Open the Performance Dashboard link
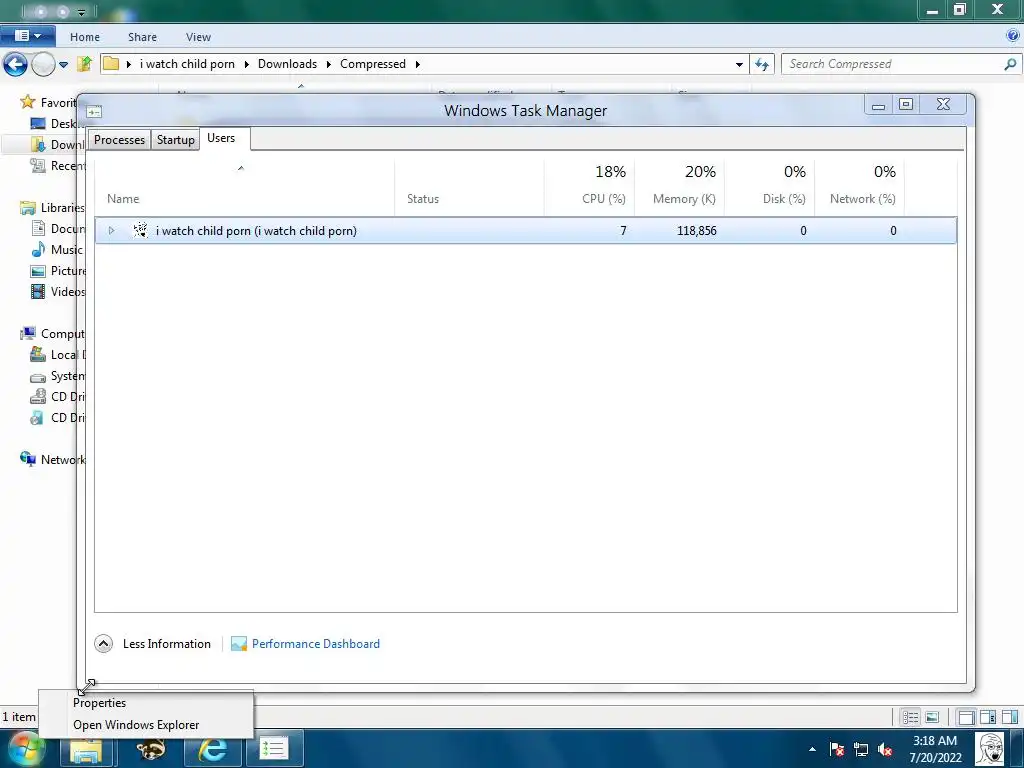1024x768 pixels. 315,644
